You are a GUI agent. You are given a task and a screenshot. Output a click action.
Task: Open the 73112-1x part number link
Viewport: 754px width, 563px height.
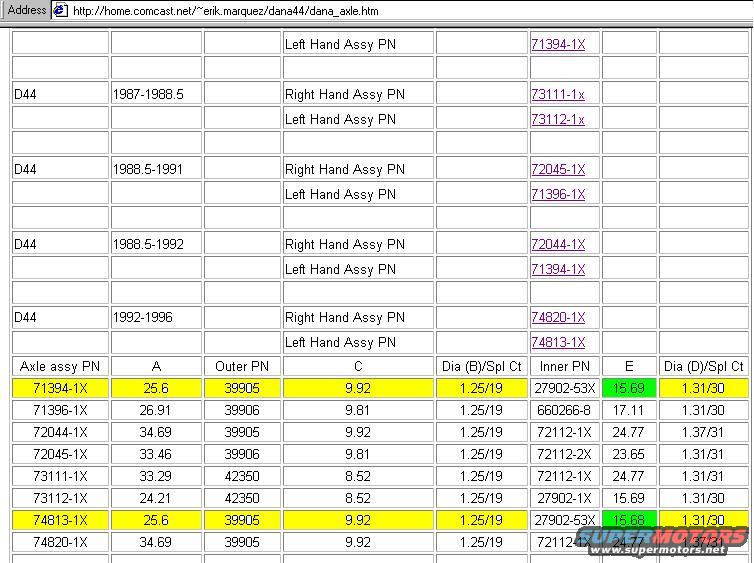pyautogui.click(x=557, y=119)
